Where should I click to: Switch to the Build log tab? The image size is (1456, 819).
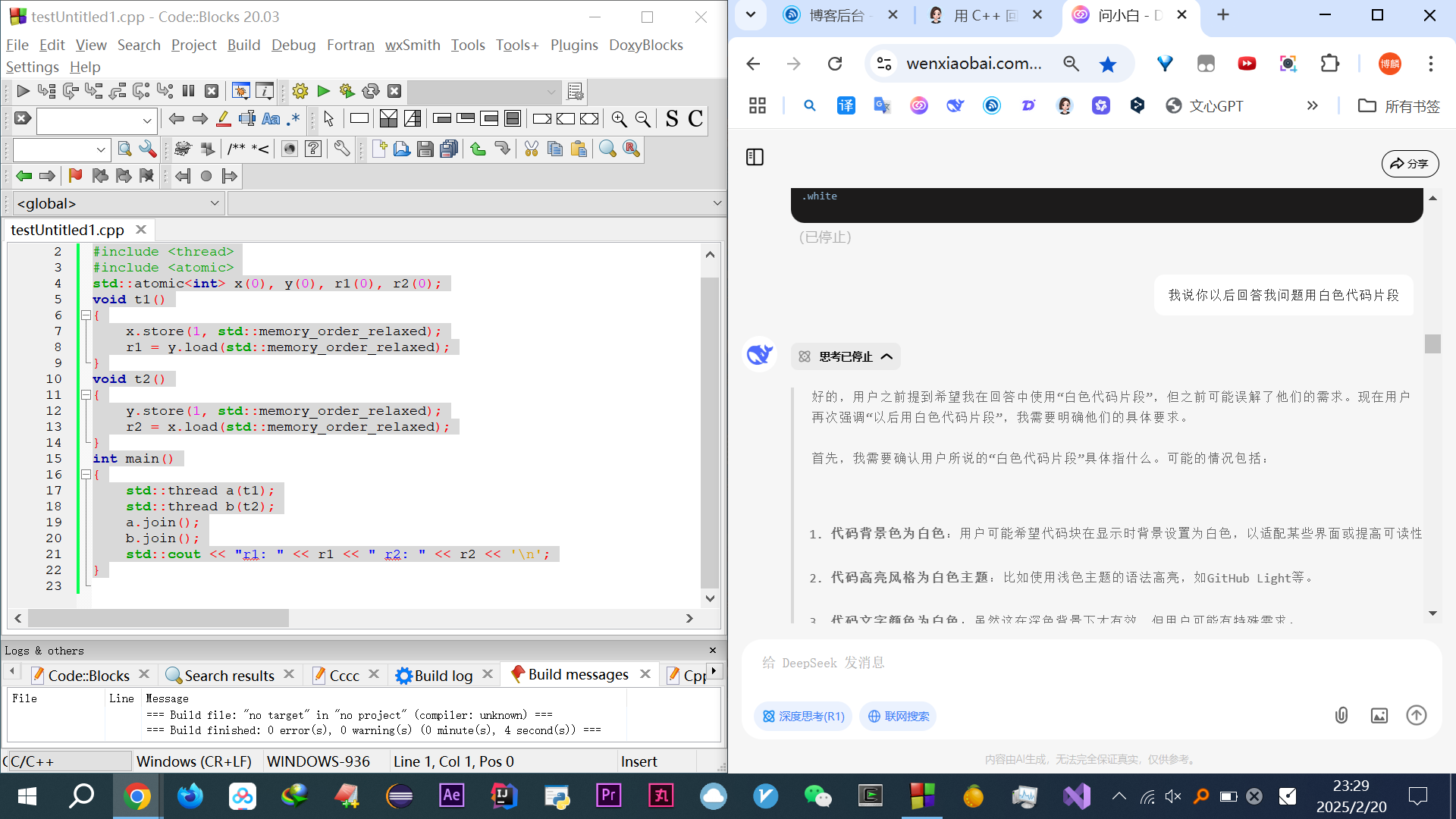(444, 675)
